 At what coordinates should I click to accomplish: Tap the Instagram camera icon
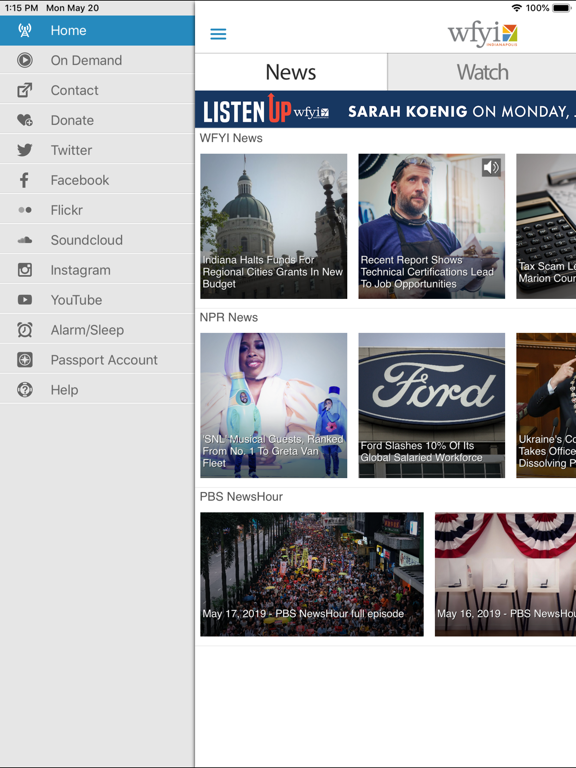[24, 270]
